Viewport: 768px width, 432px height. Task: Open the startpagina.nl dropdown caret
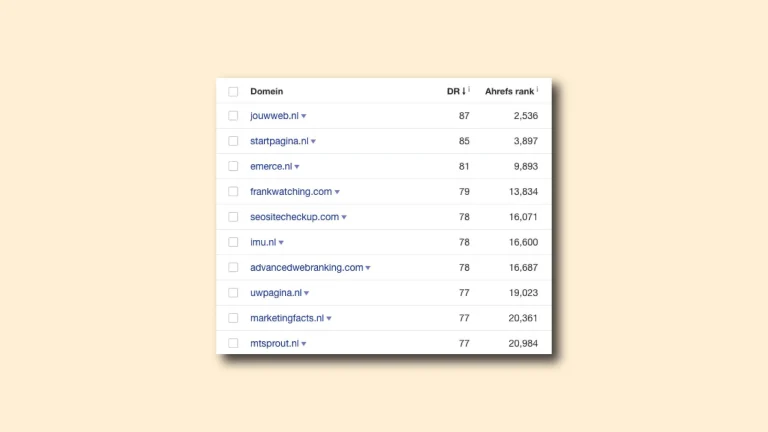[x=313, y=142]
